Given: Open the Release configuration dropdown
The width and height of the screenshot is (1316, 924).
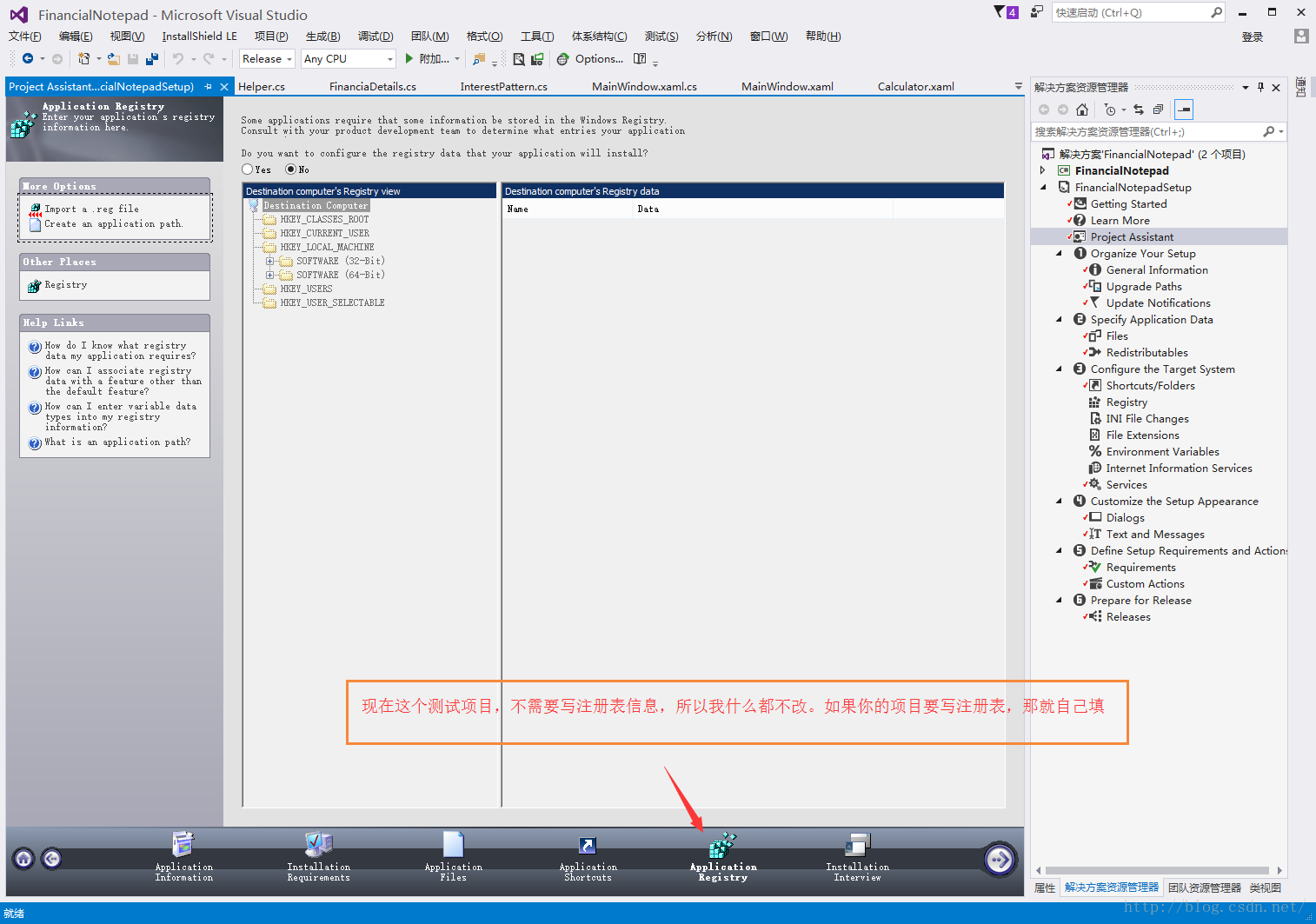Looking at the screenshot, I should (267, 59).
